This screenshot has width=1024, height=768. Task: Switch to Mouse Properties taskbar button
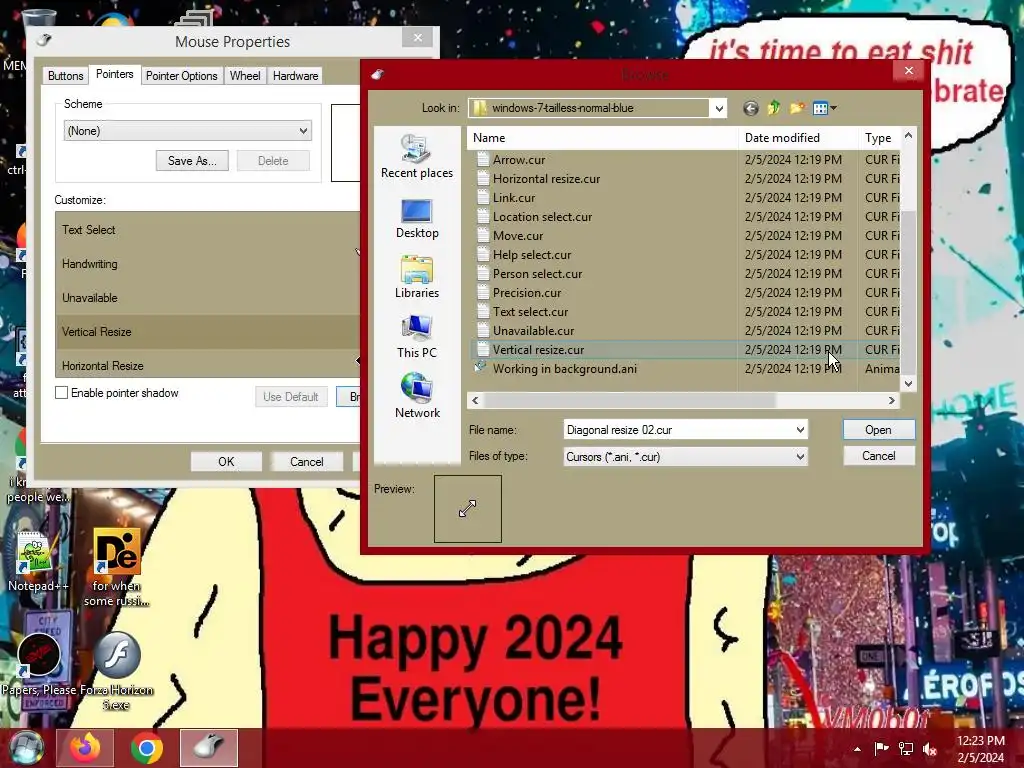click(209, 748)
